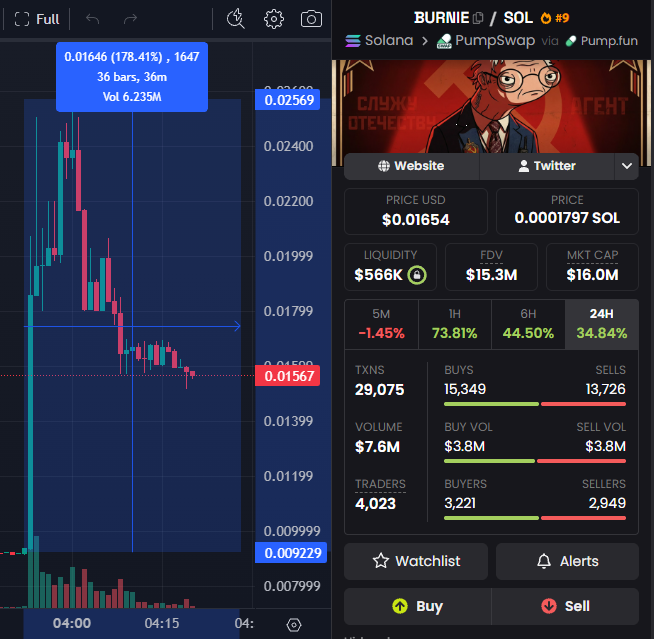Image resolution: width=654 pixels, height=639 pixels.
Task: Open the PumpSwap DEX link
Action: (485, 41)
